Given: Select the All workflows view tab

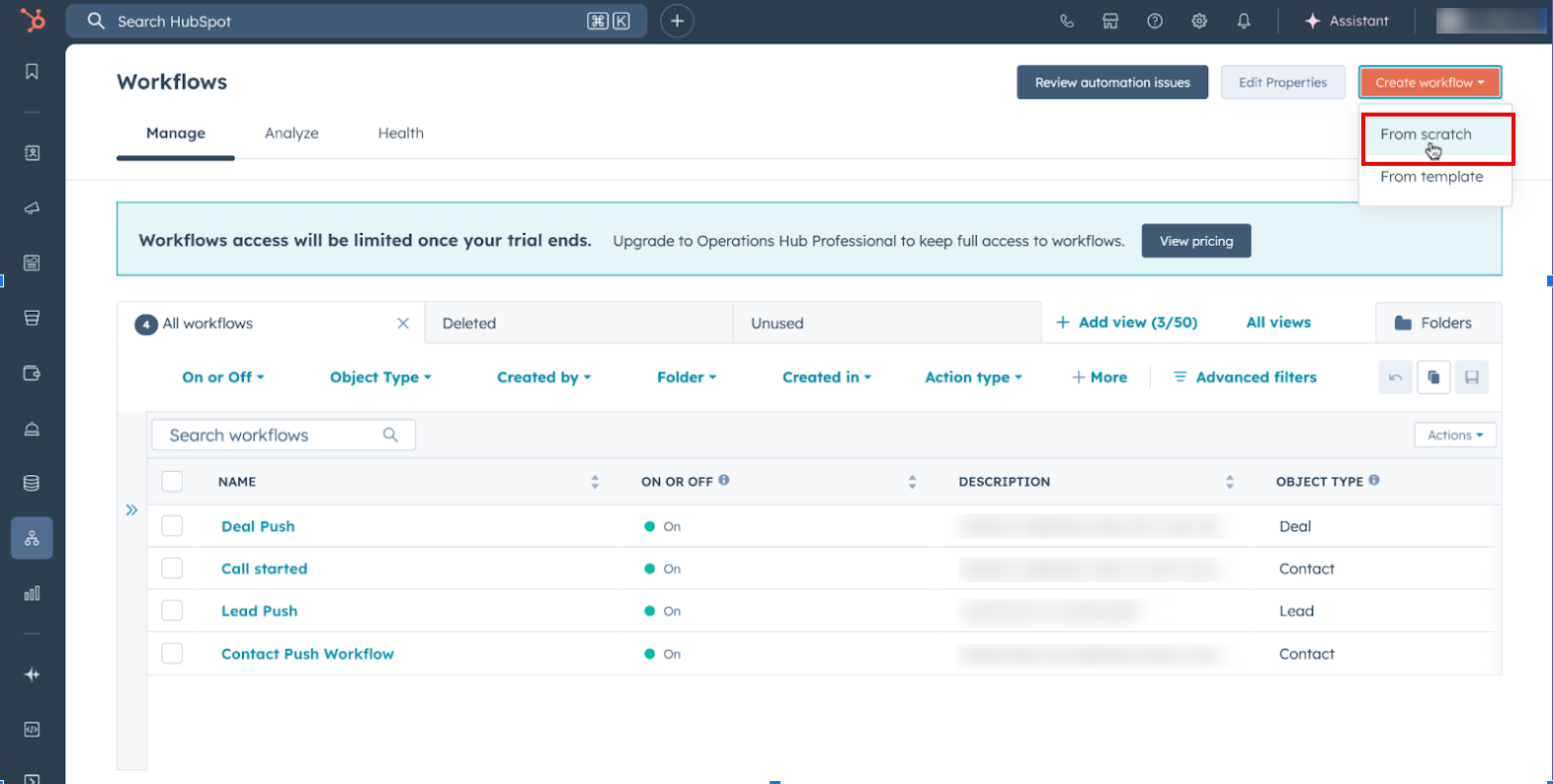Looking at the screenshot, I should [271, 323].
